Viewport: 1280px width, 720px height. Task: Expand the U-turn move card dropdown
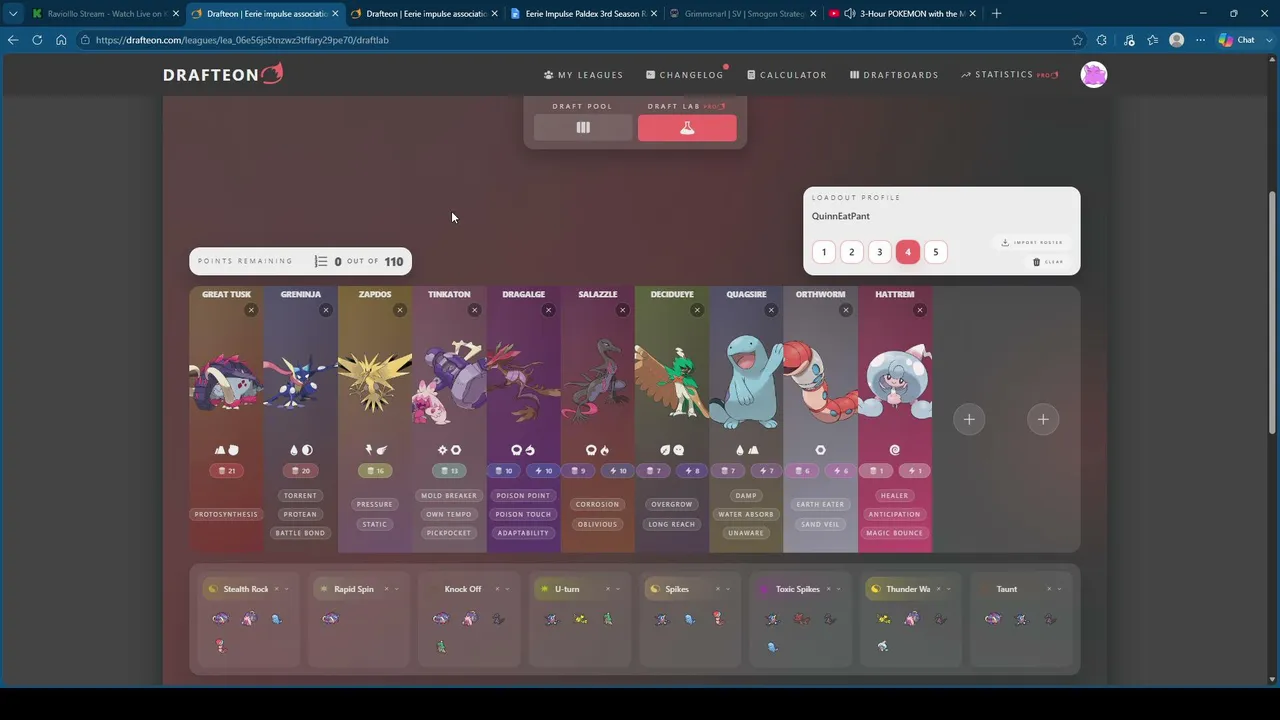click(x=618, y=589)
